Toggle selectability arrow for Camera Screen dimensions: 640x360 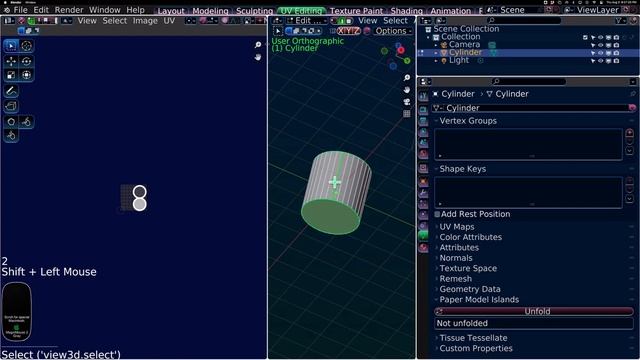coord(593,45)
